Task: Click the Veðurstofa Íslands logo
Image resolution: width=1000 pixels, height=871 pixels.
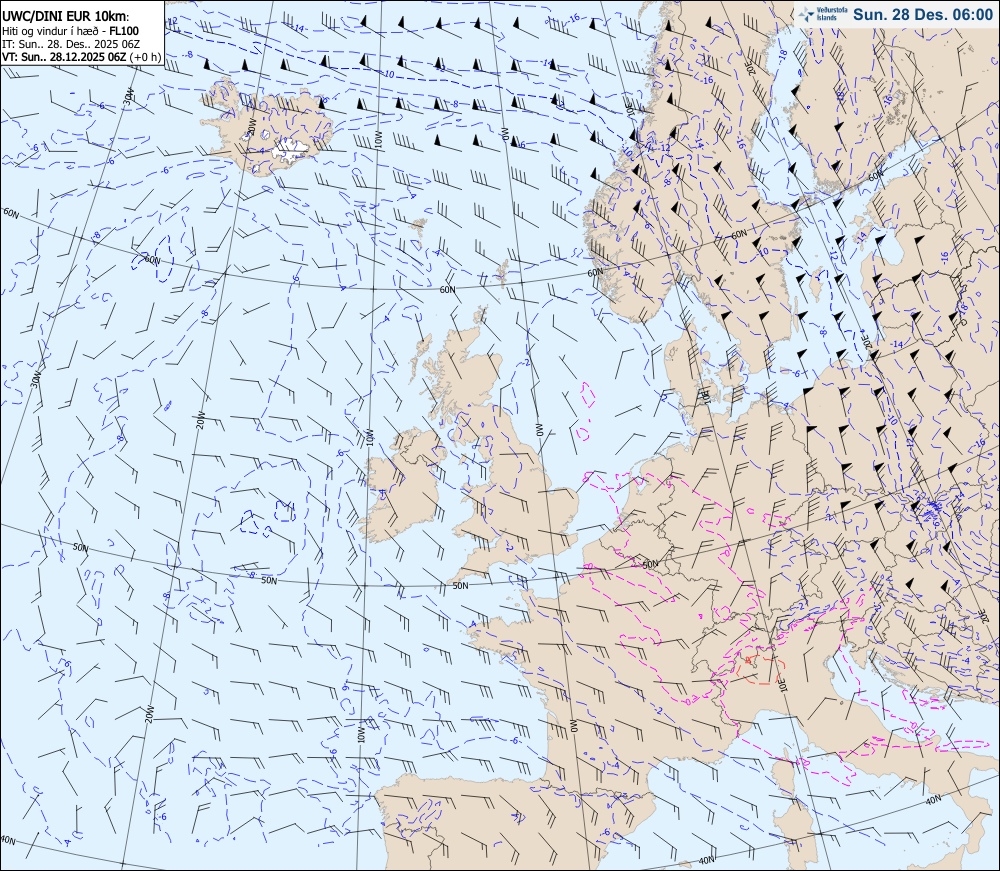Action: tap(822, 14)
